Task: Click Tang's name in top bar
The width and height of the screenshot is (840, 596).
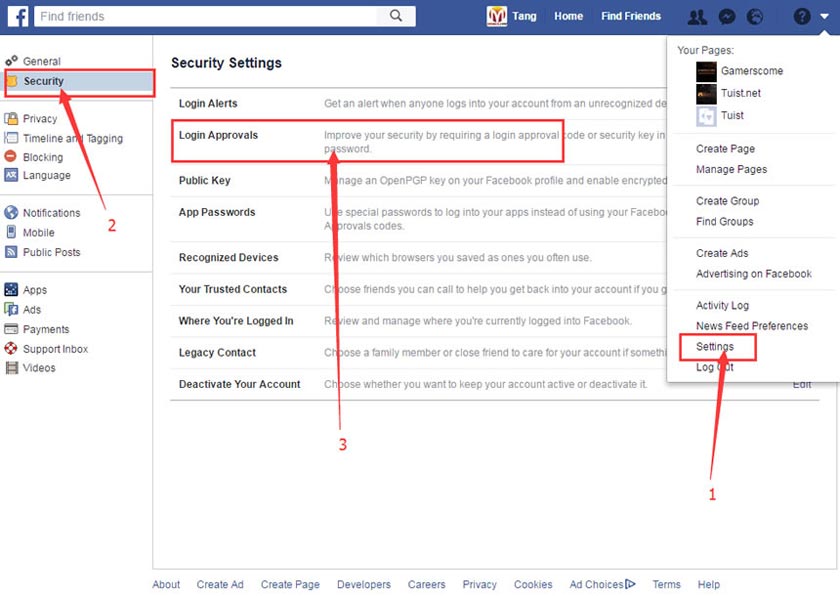Action: (x=524, y=16)
